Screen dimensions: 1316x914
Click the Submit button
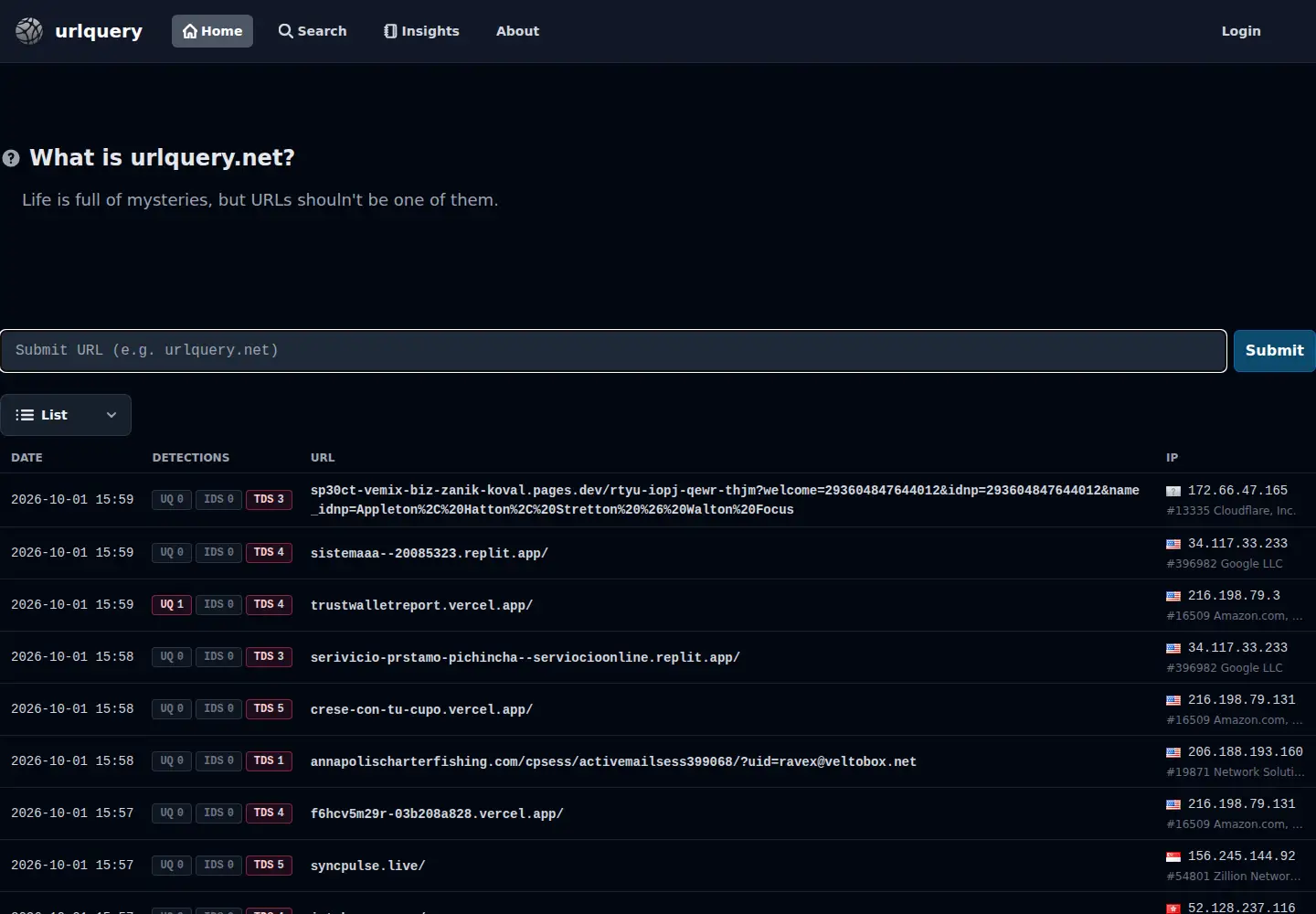pos(1274,351)
